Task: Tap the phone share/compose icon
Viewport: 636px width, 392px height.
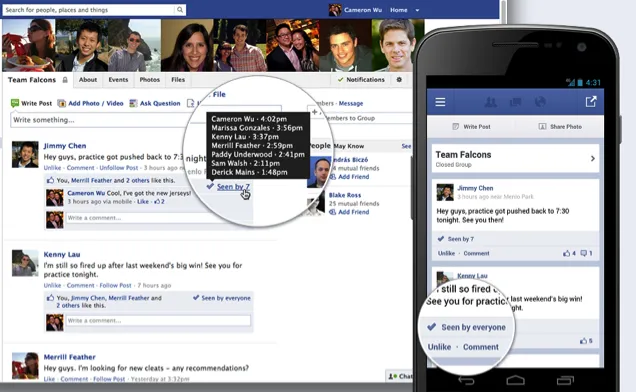Action: point(591,101)
